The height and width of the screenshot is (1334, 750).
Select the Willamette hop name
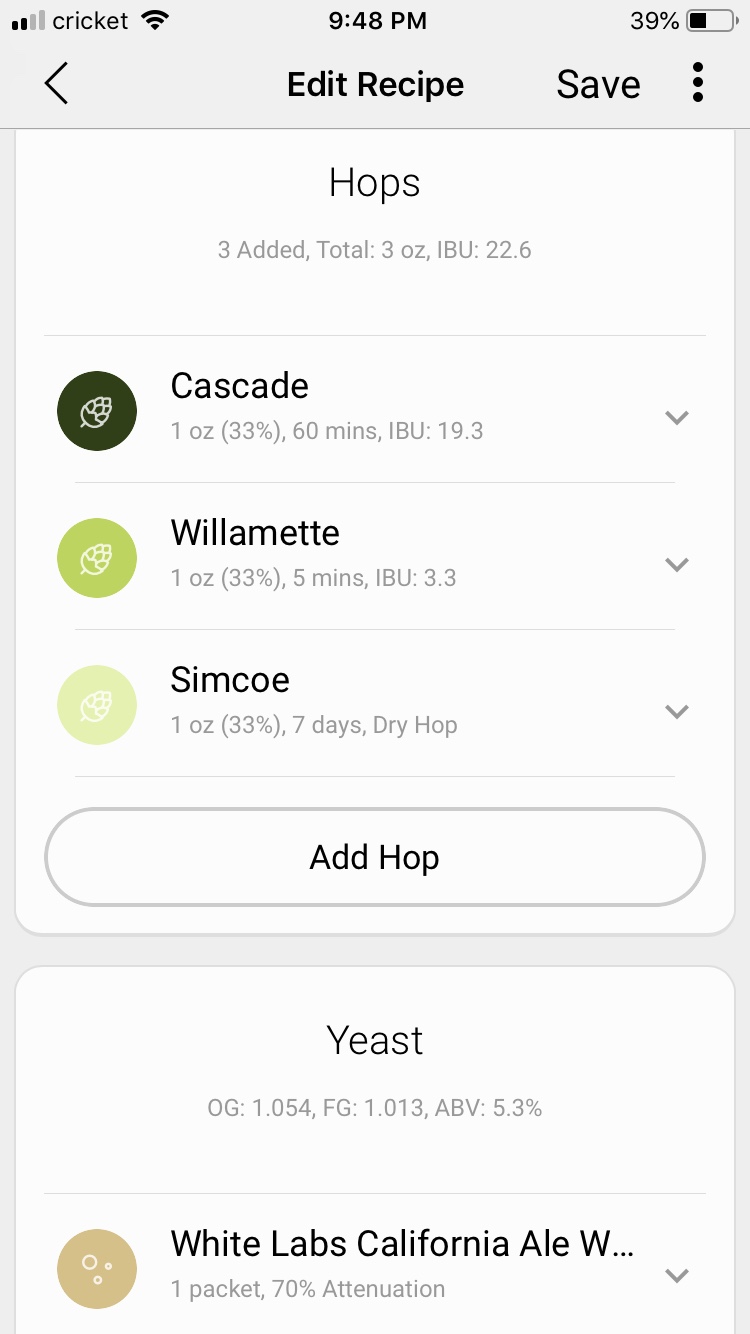click(x=255, y=532)
